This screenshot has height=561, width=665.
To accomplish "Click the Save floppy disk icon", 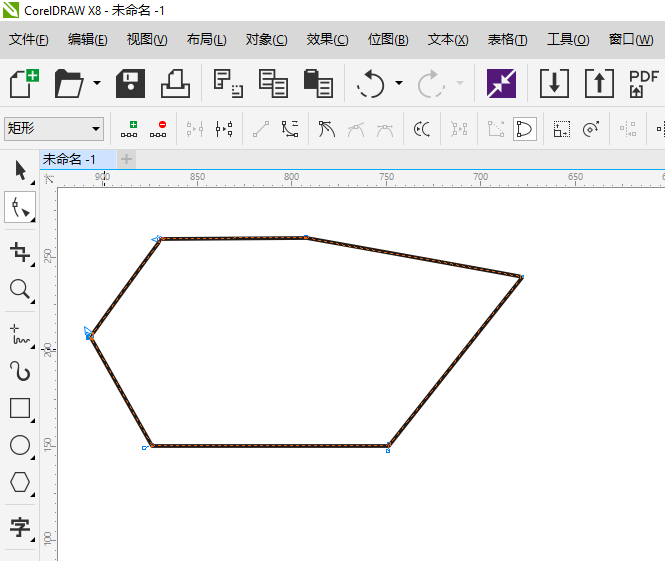I will coord(130,83).
